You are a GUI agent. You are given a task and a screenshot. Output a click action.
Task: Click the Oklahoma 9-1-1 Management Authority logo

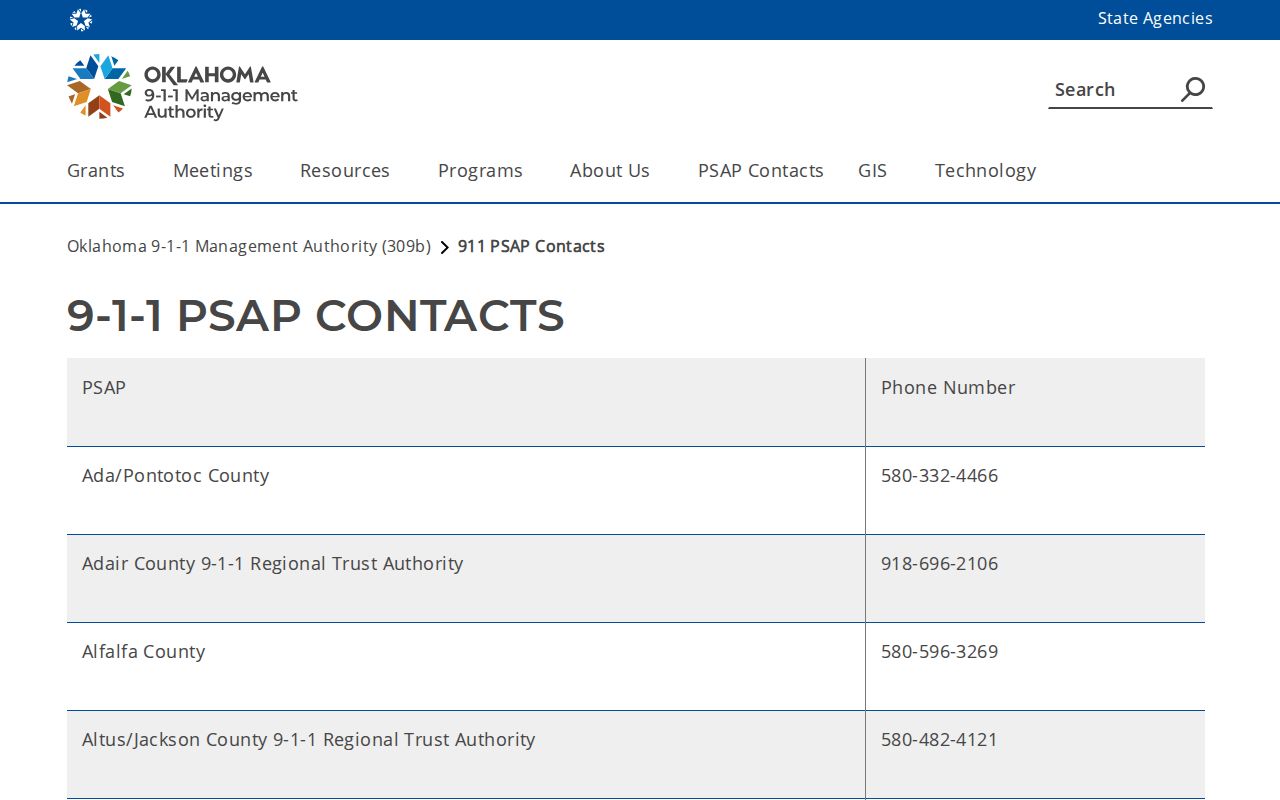click(x=183, y=87)
